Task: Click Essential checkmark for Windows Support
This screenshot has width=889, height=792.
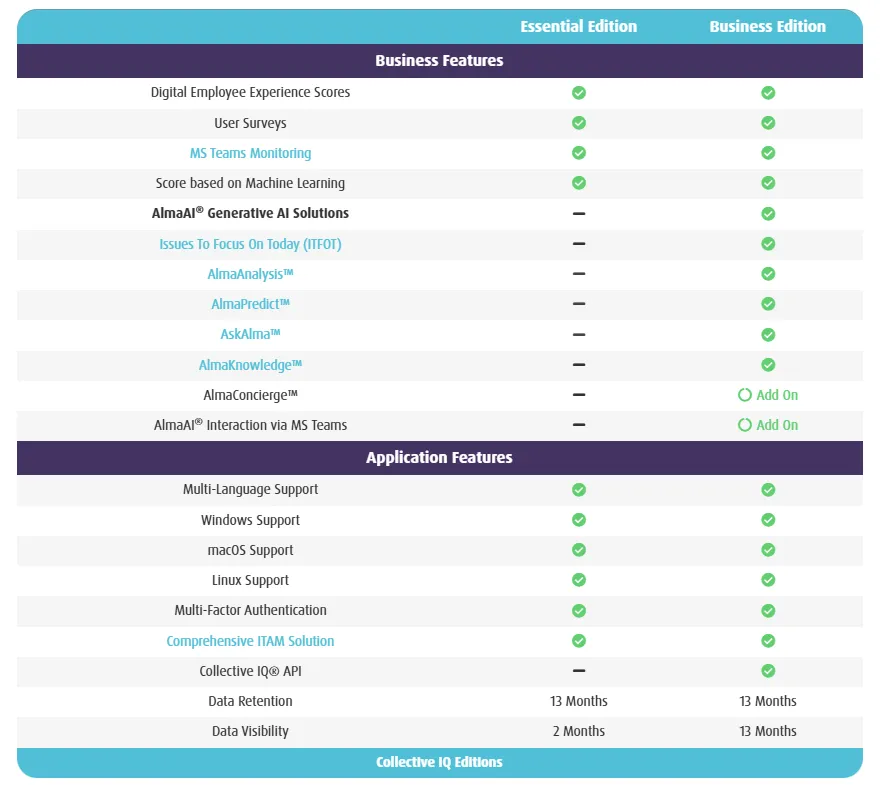Action: (579, 520)
